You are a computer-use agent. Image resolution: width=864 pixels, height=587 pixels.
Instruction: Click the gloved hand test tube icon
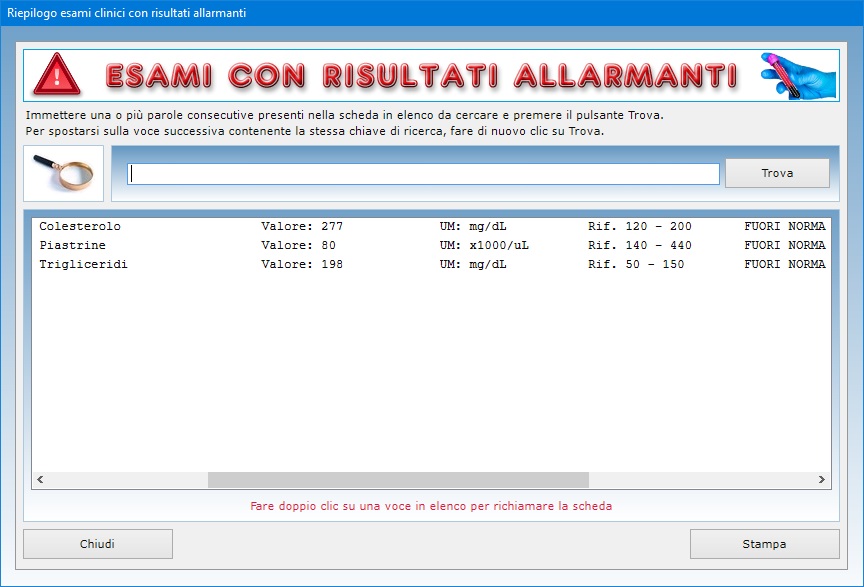(798, 74)
